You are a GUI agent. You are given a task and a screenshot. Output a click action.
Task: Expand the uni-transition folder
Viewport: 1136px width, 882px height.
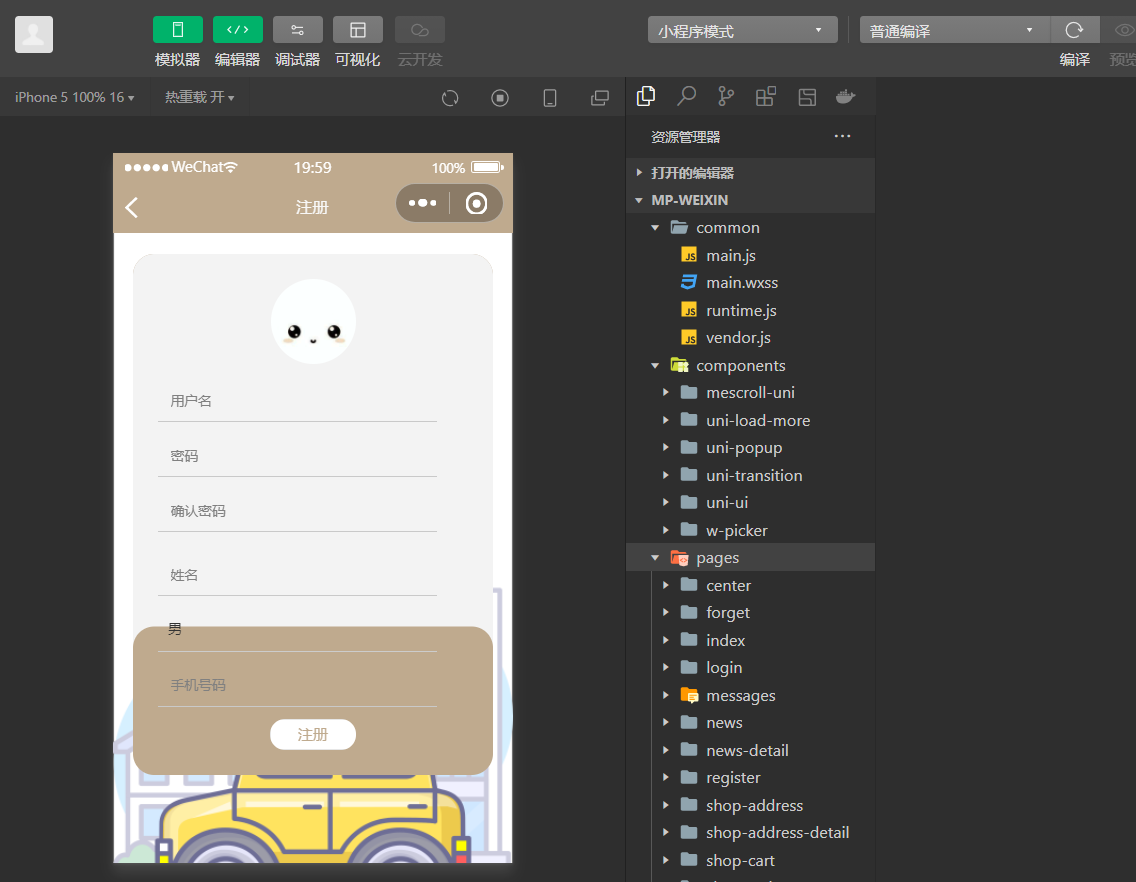[751, 475]
